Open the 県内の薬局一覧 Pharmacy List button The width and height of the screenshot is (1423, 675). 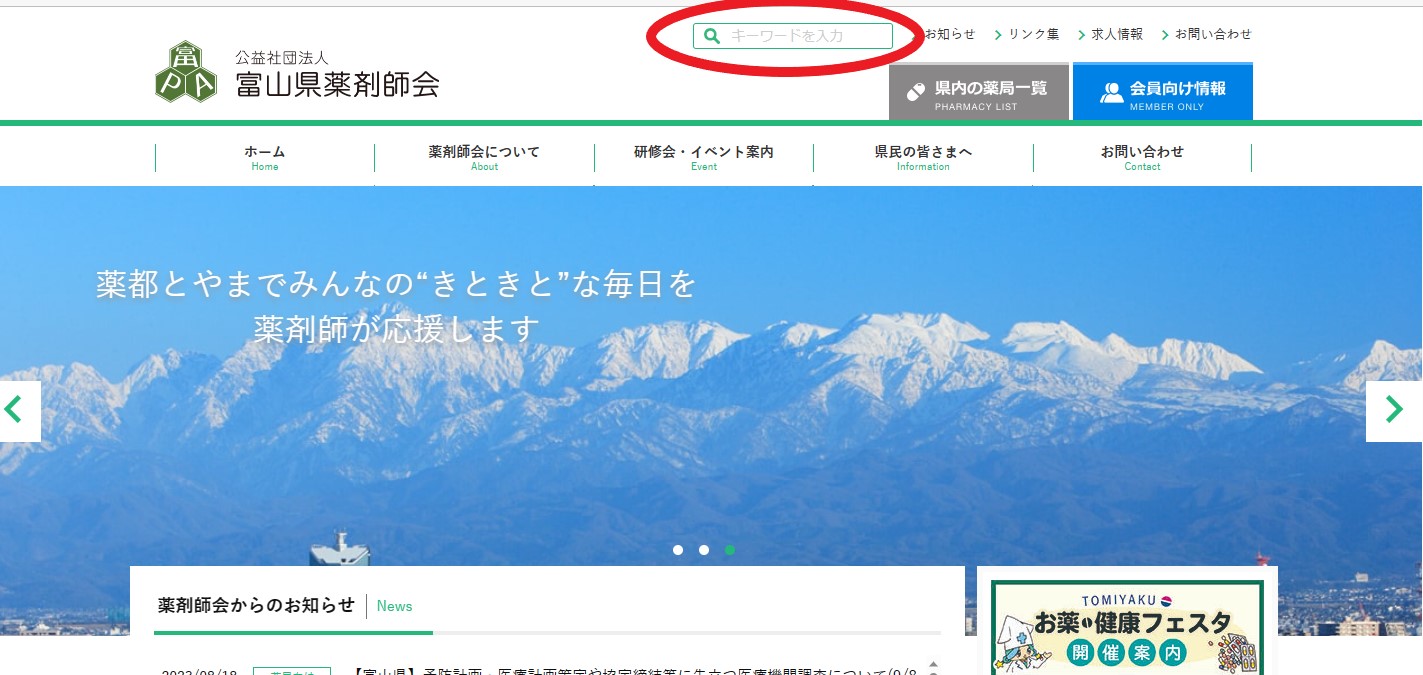979,92
